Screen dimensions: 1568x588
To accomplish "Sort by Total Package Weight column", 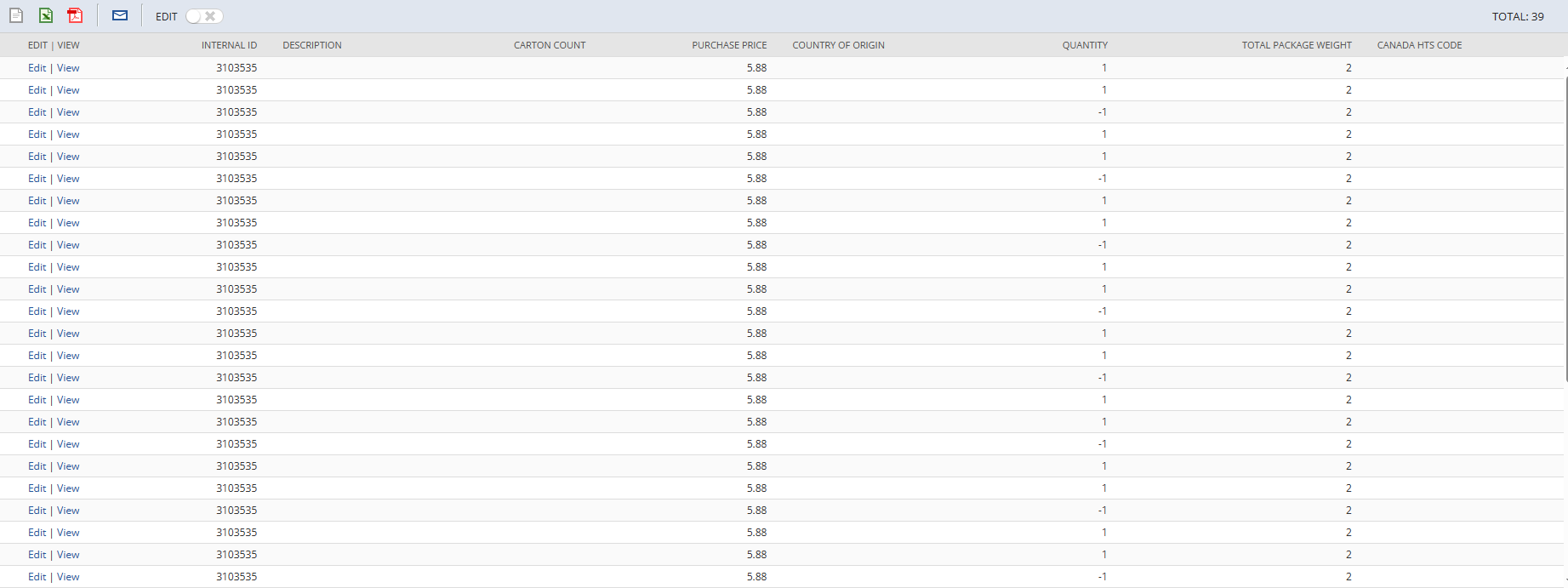I will tap(1296, 45).
